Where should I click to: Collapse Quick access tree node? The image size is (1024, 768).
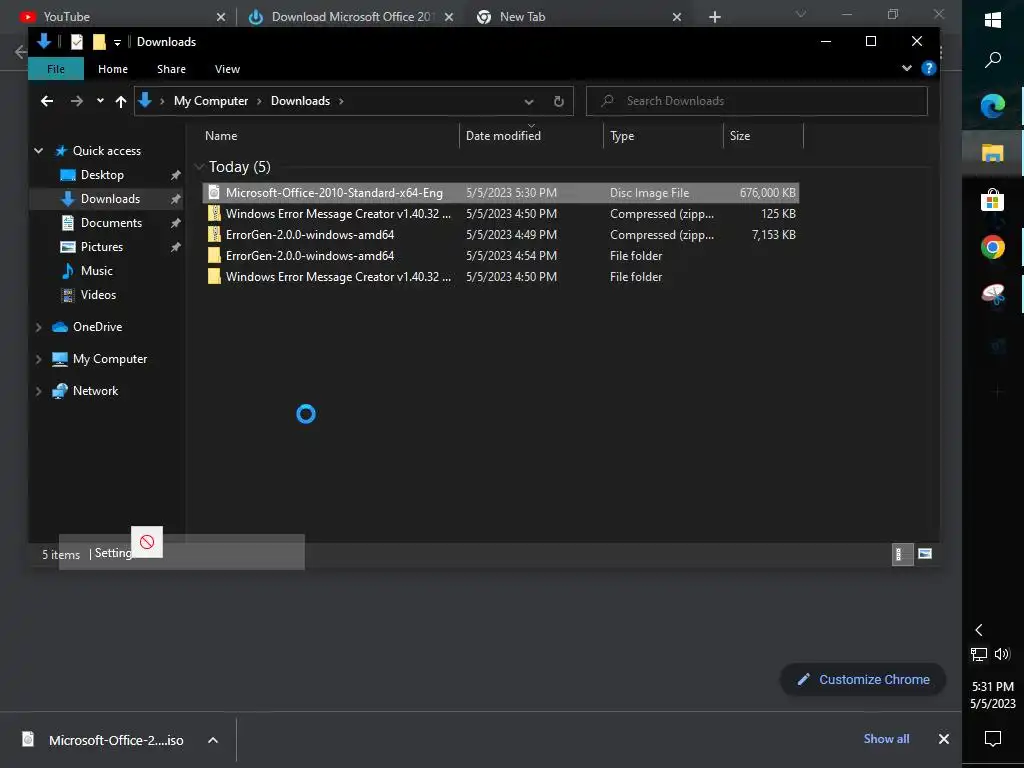[x=39, y=151]
